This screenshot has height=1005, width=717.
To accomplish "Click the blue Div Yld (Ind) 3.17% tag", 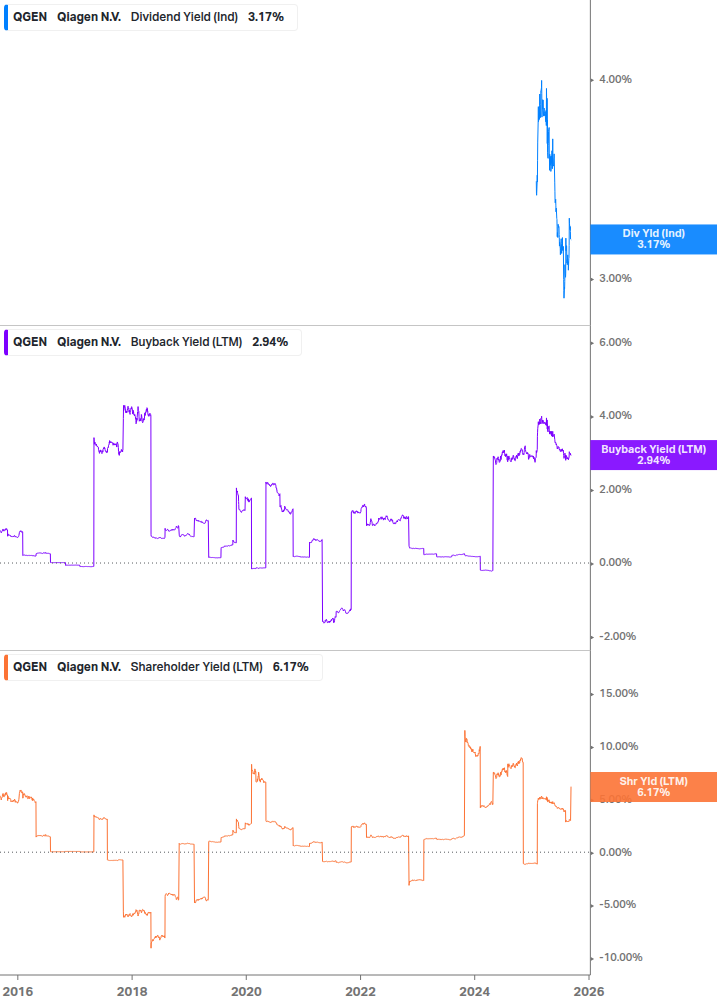I will (x=654, y=239).
